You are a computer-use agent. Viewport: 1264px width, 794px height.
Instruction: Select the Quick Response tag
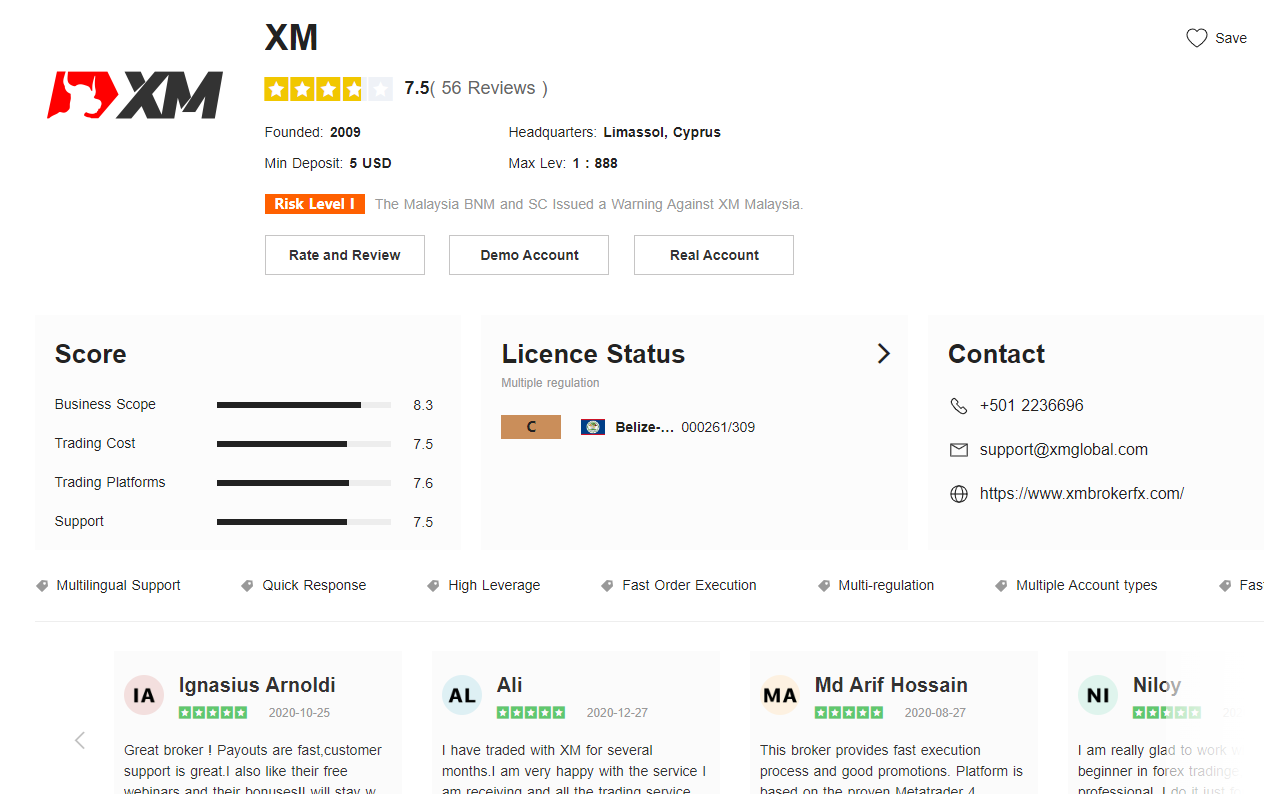[x=314, y=586]
